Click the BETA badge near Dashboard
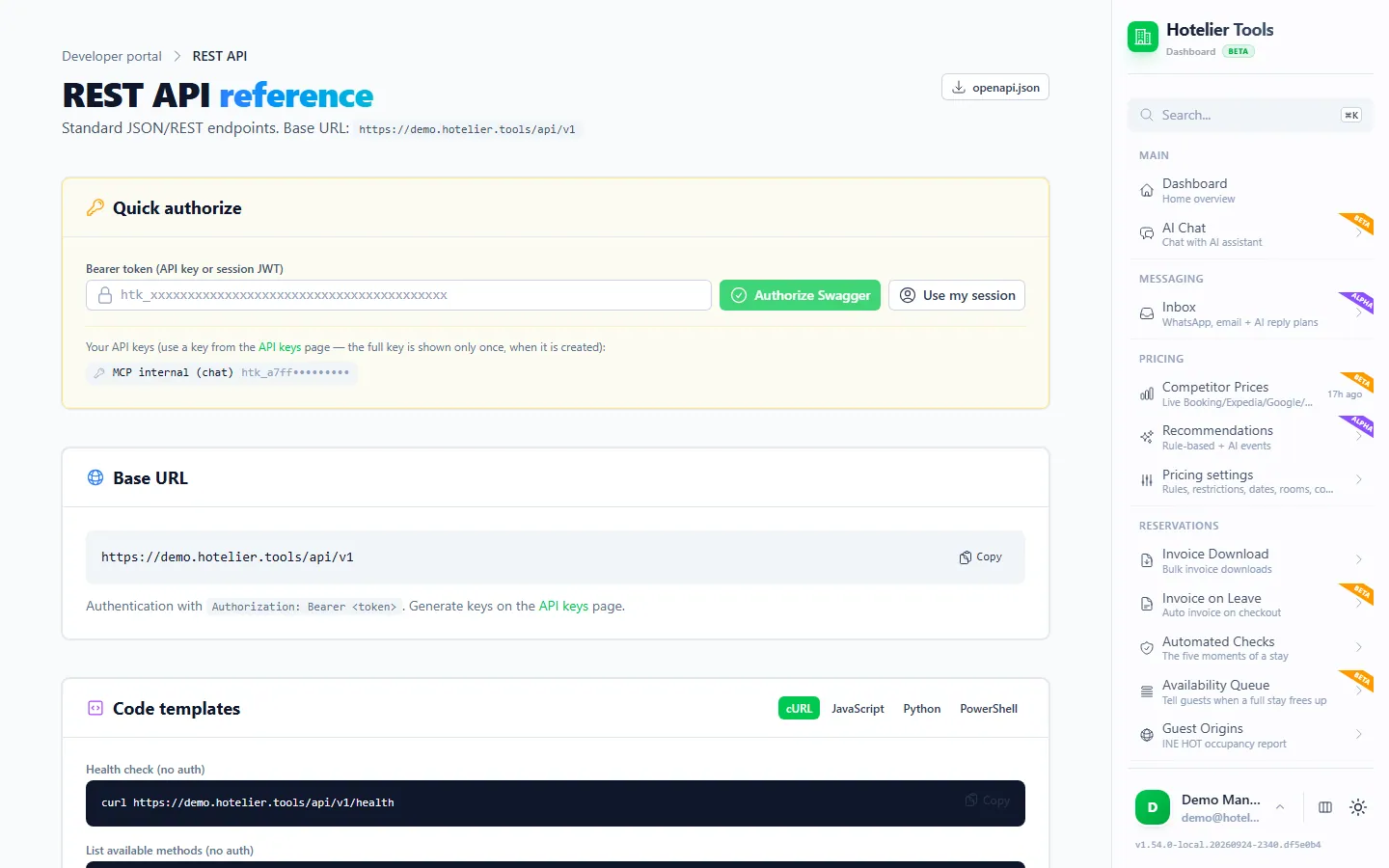Viewport: 1389px width, 868px height. point(1239,51)
